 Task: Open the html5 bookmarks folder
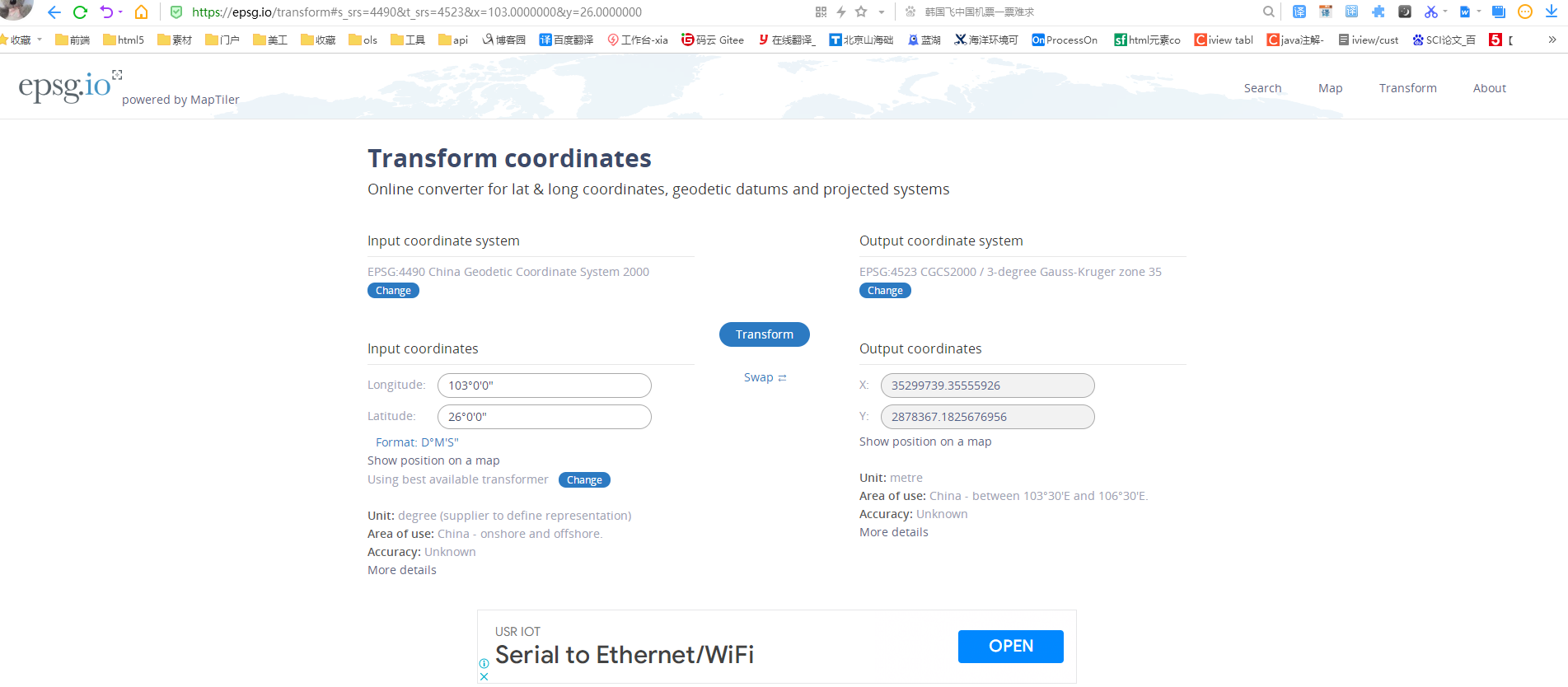(124, 40)
